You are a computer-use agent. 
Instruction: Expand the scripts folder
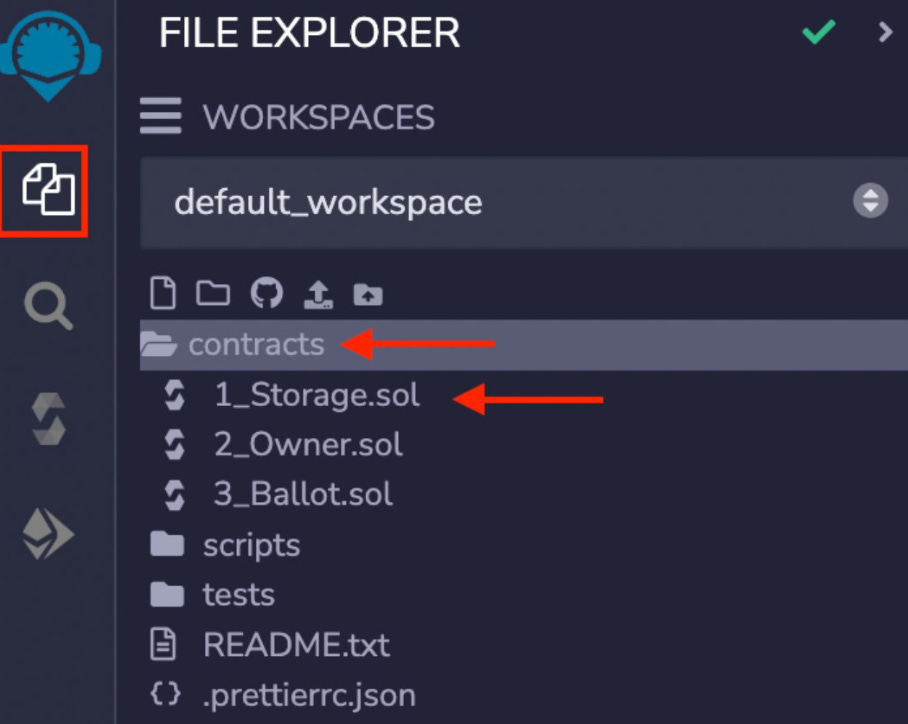click(x=251, y=546)
